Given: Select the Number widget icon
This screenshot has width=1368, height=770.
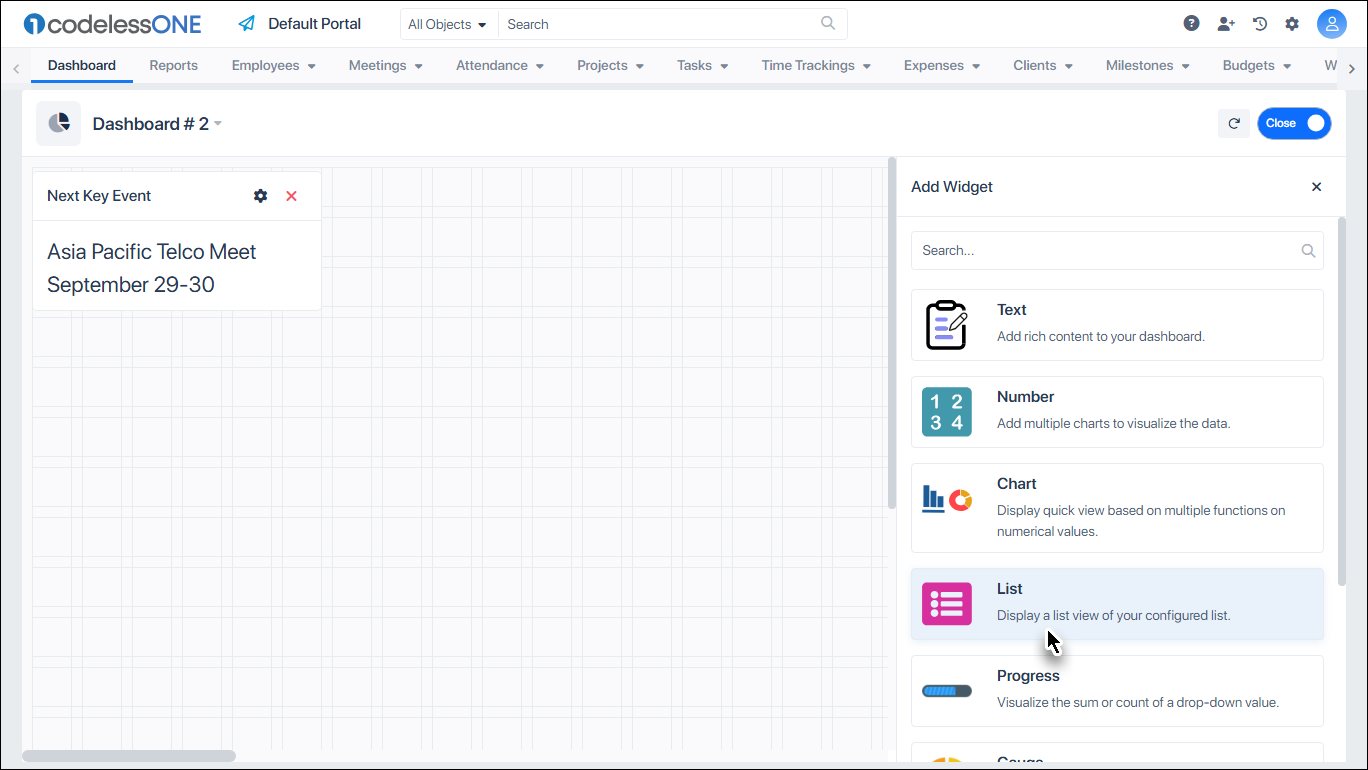Looking at the screenshot, I should (x=946, y=411).
